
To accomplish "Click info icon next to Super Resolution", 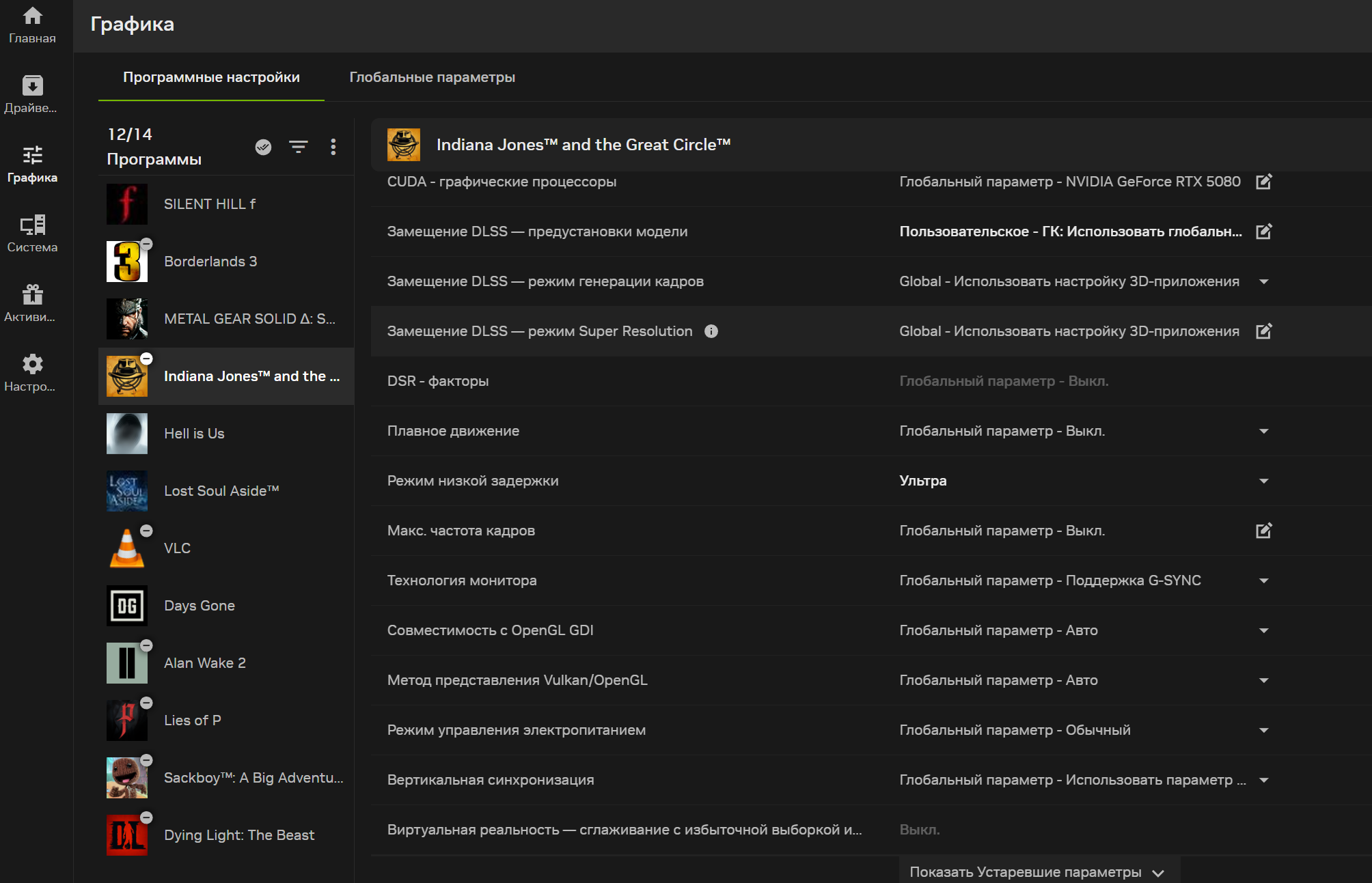I will point(711,331).
